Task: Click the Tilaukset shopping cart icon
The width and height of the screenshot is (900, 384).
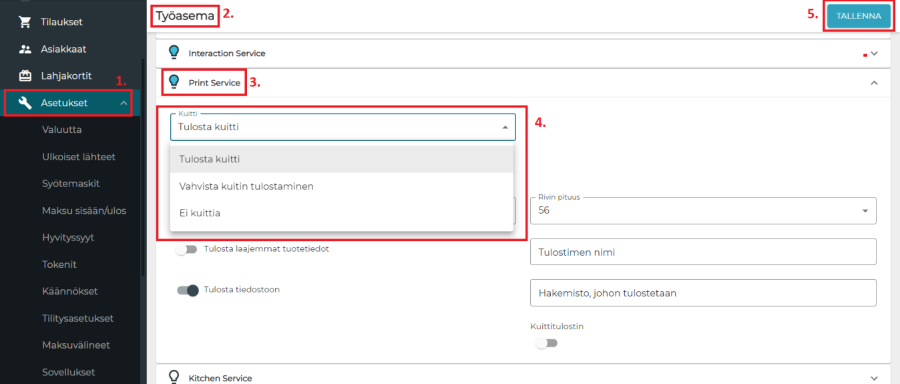Action: click(x=24, y=22)
